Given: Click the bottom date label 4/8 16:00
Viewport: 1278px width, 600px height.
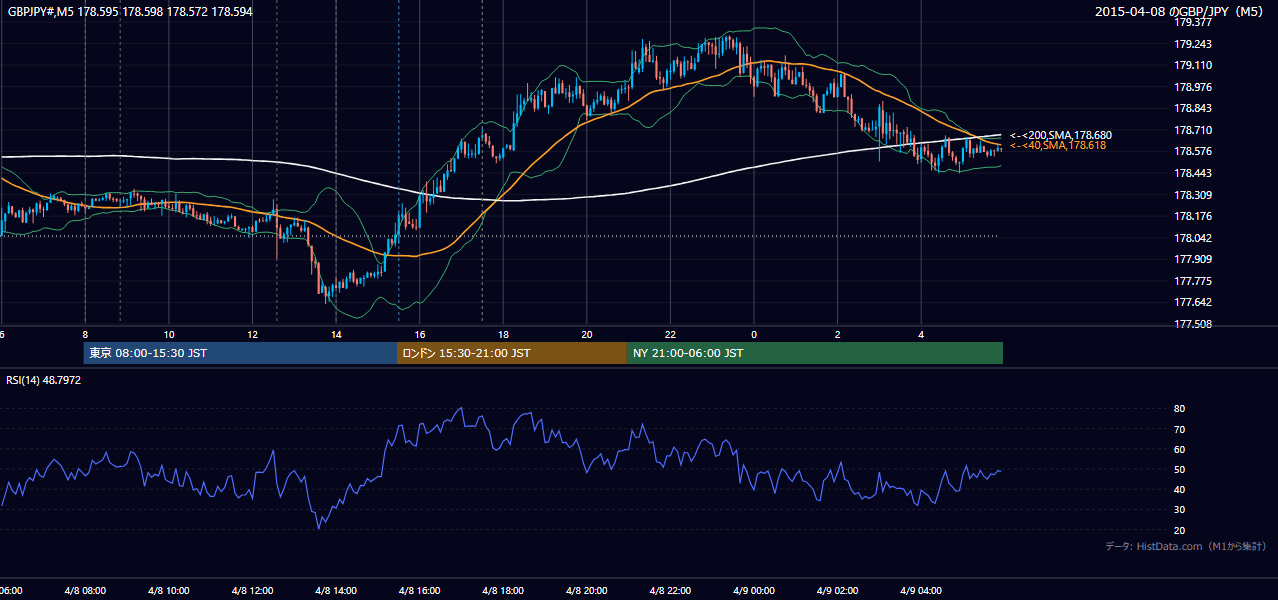Looking at the screenshot, I should (x=420, y=591).
